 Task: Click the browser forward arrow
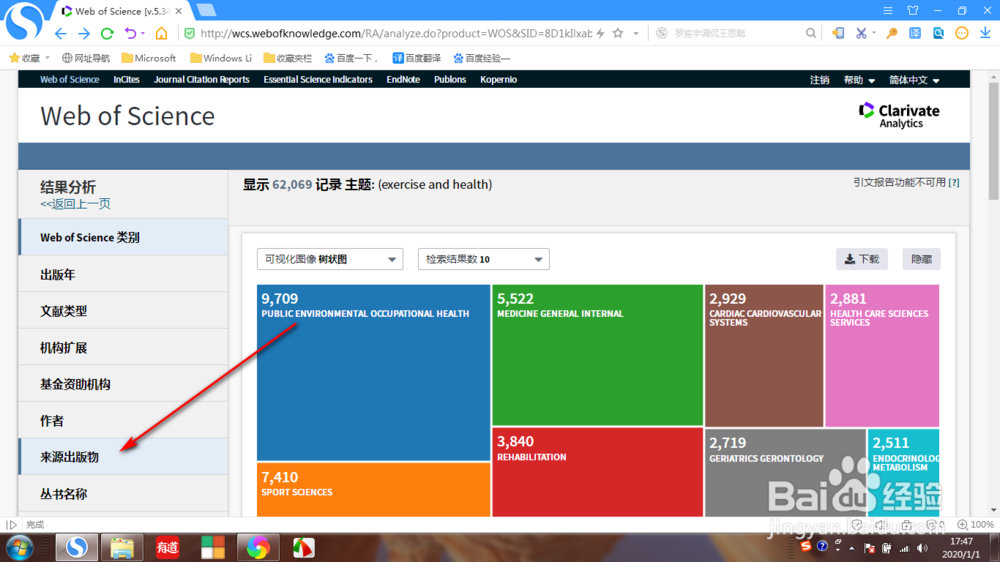coord(84,33)
